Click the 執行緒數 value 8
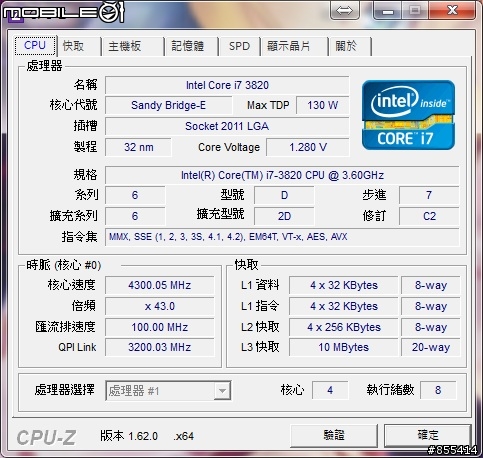 pos(438,390)
